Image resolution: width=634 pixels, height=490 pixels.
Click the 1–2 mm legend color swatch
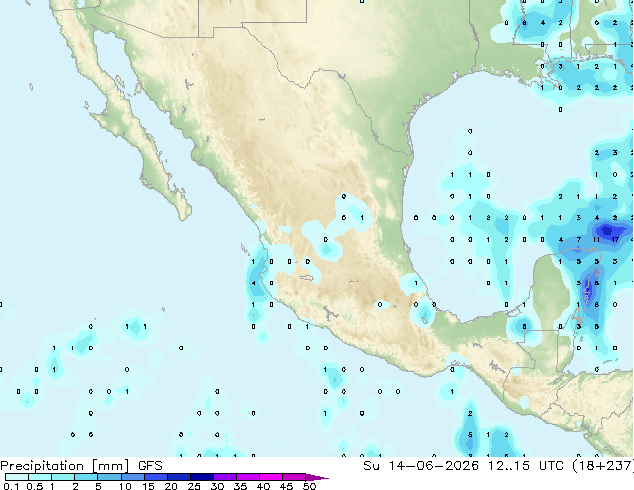click(63, 477)
